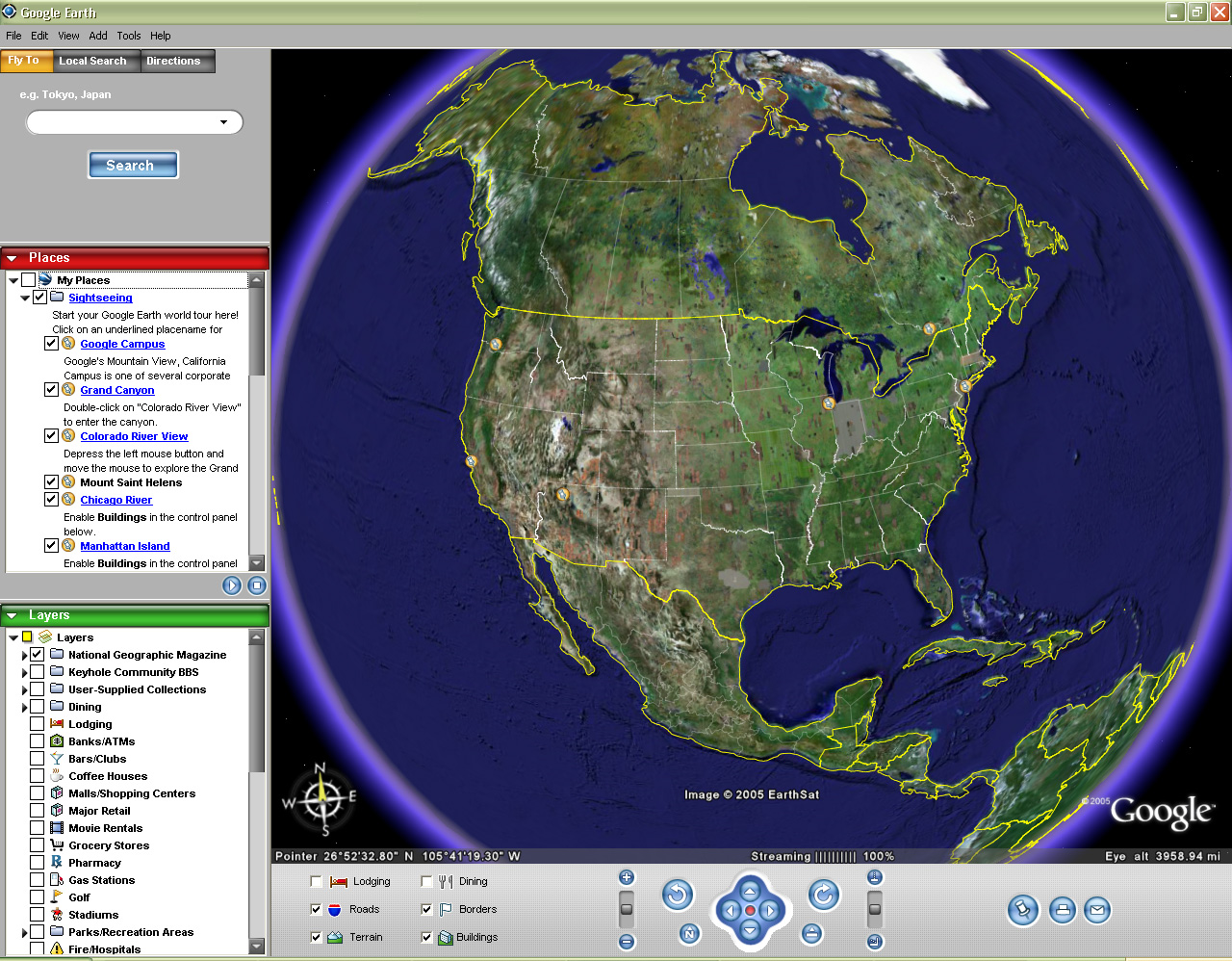Open the Tools menu
Image resolution: width=1232 pixels, height=961 pixels.
129,36
